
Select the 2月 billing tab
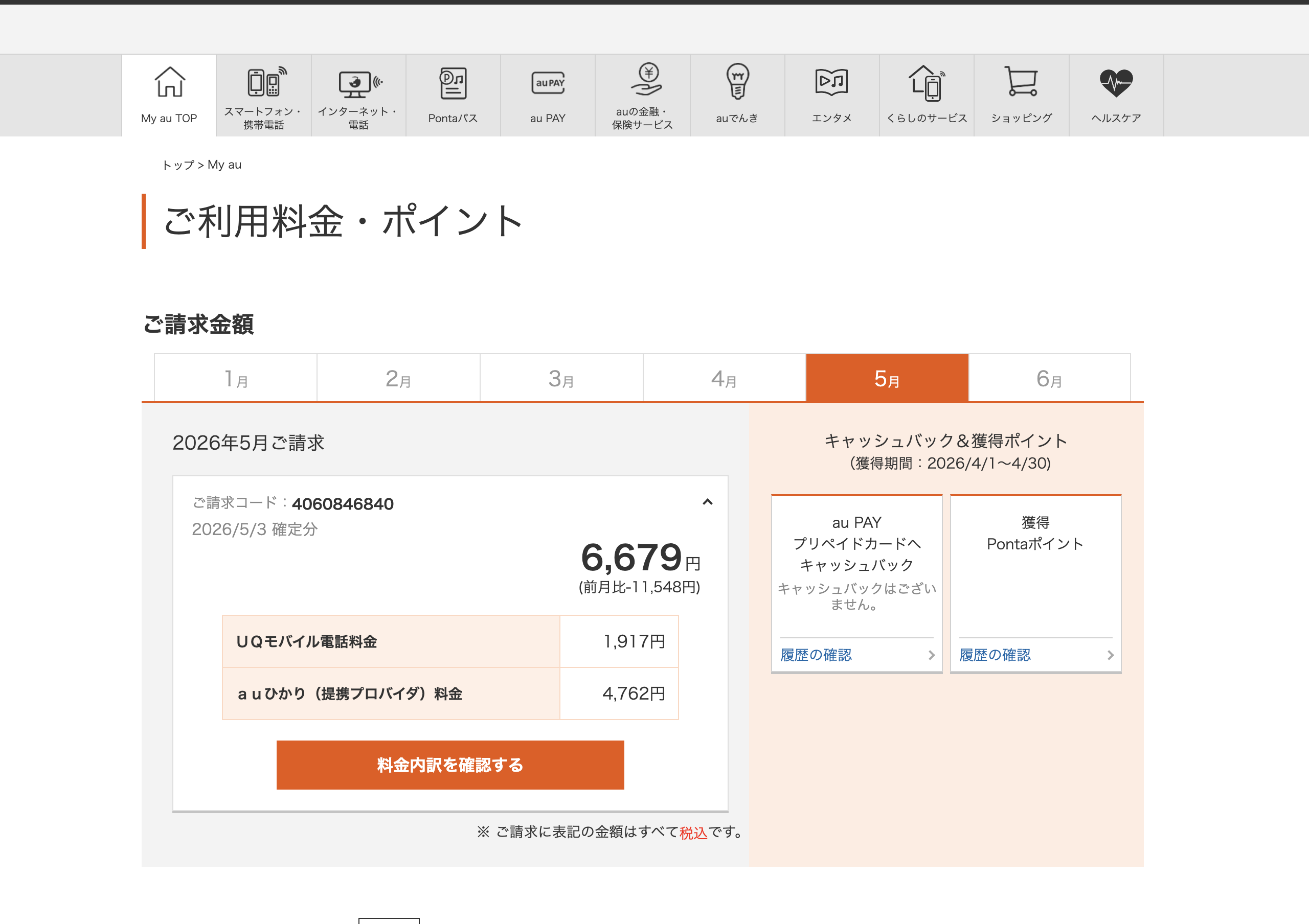point(398,378)
